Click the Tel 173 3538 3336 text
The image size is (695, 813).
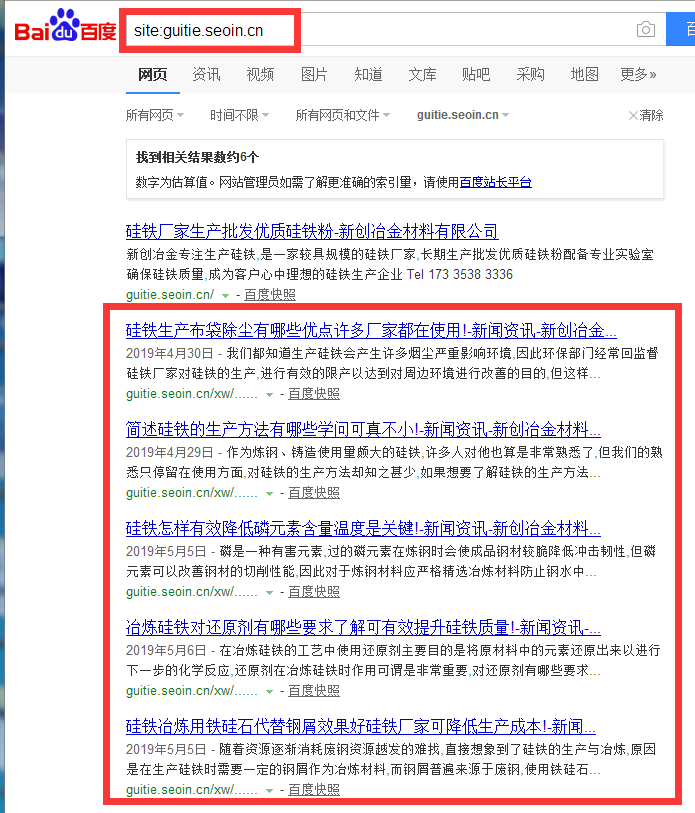pos(460,274)
